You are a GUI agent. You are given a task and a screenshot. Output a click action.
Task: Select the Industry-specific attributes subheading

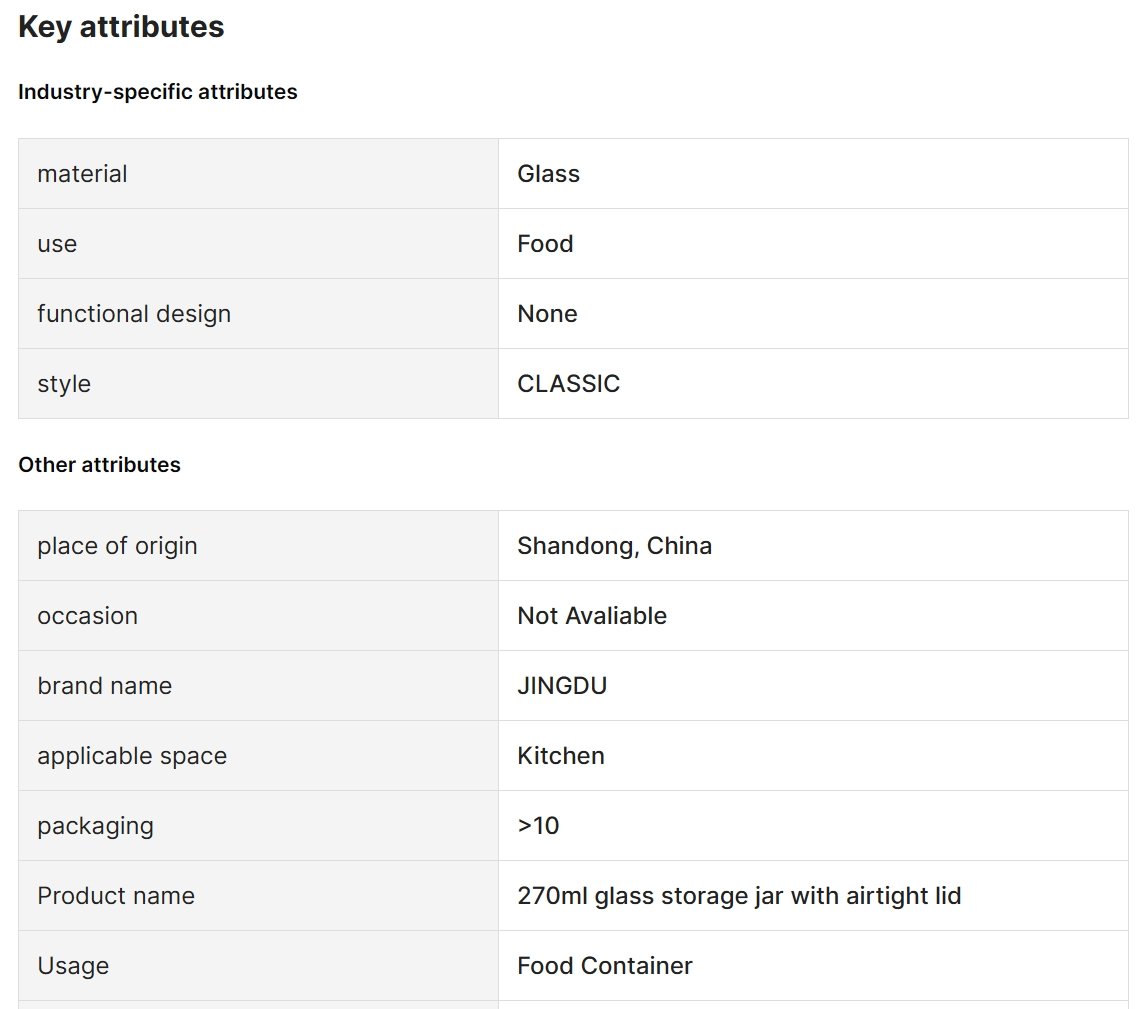157,92
